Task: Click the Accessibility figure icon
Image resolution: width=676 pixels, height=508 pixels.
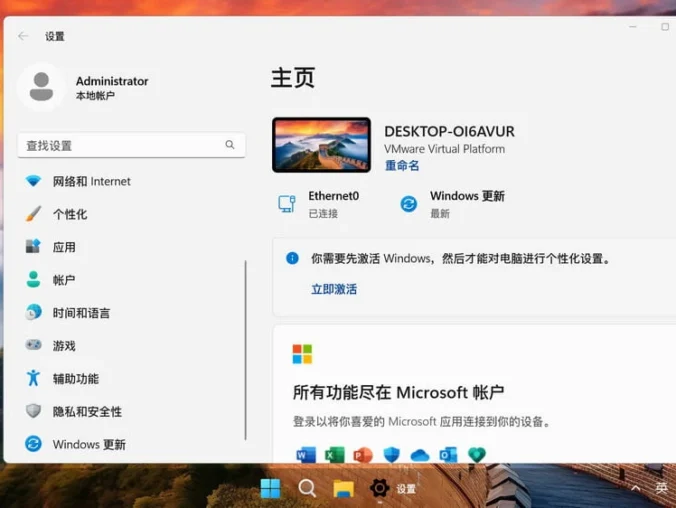Action: click(x=33, y=378)
